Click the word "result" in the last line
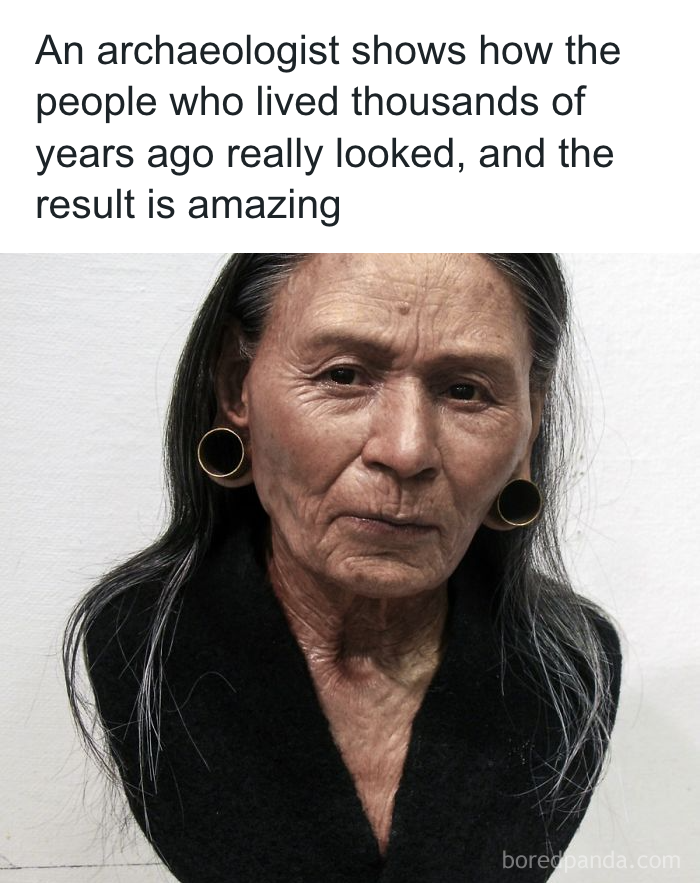Image resolution: width=700 pixels, height=883 pixels. coord(86,204)
